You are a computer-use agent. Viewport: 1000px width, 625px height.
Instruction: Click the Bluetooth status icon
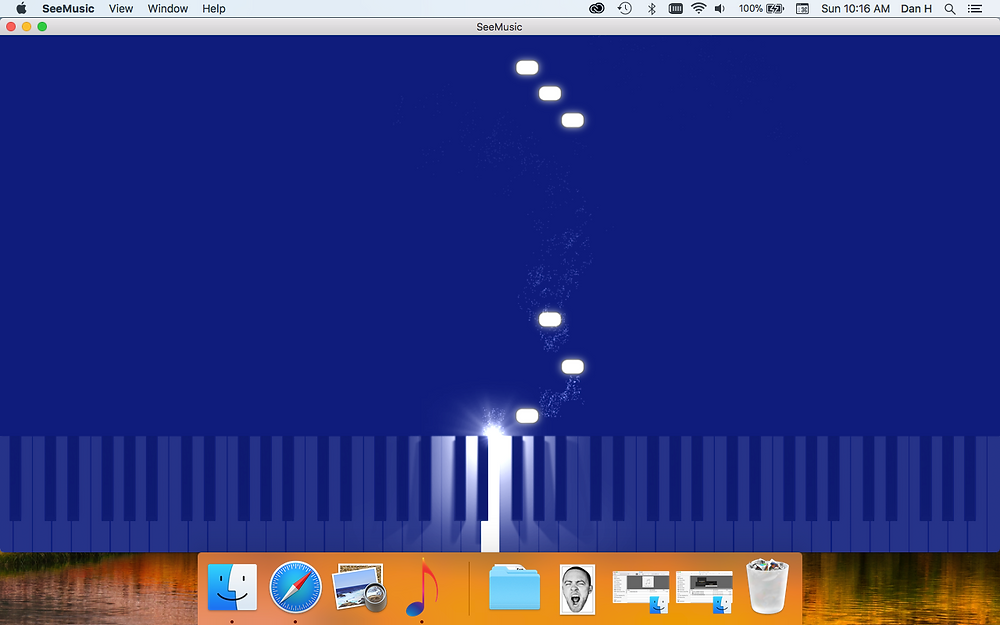tap(651, 8)
